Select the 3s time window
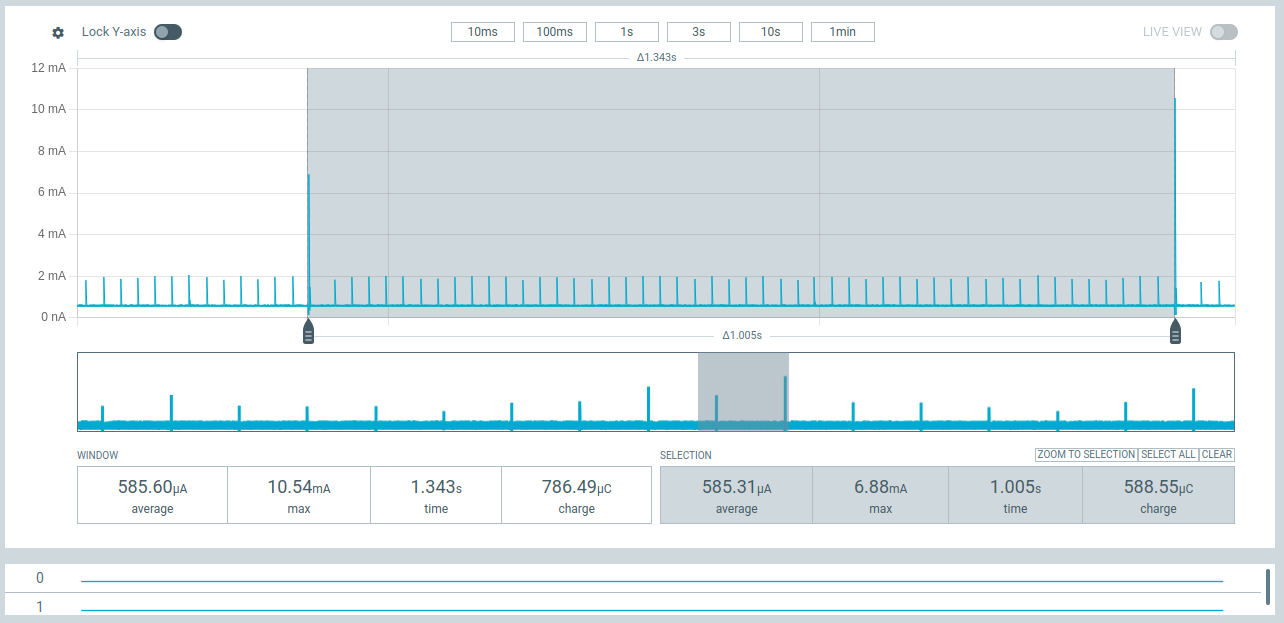This screenshot has height=623, width=1284. (x=698, y=32)
